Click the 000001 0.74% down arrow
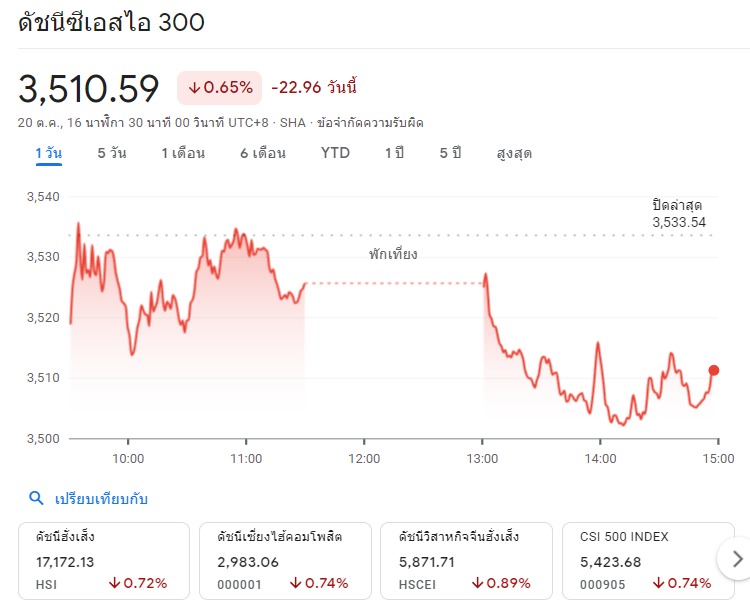This screenshot has height=611, width=750. pyautogui.click(x=296, y=583)
